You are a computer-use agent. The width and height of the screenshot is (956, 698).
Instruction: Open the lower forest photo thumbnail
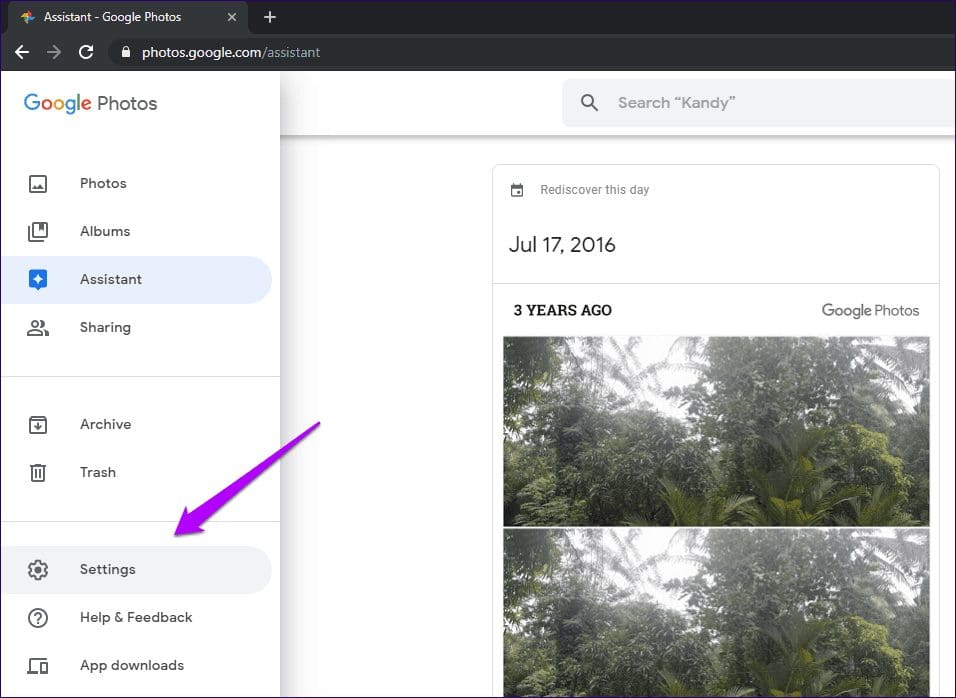coord(716,613)
